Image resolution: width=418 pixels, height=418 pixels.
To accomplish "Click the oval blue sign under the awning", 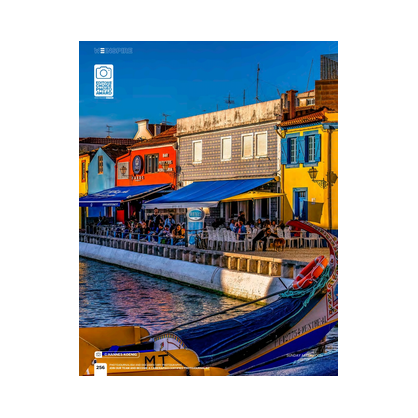I will point(195,215).
